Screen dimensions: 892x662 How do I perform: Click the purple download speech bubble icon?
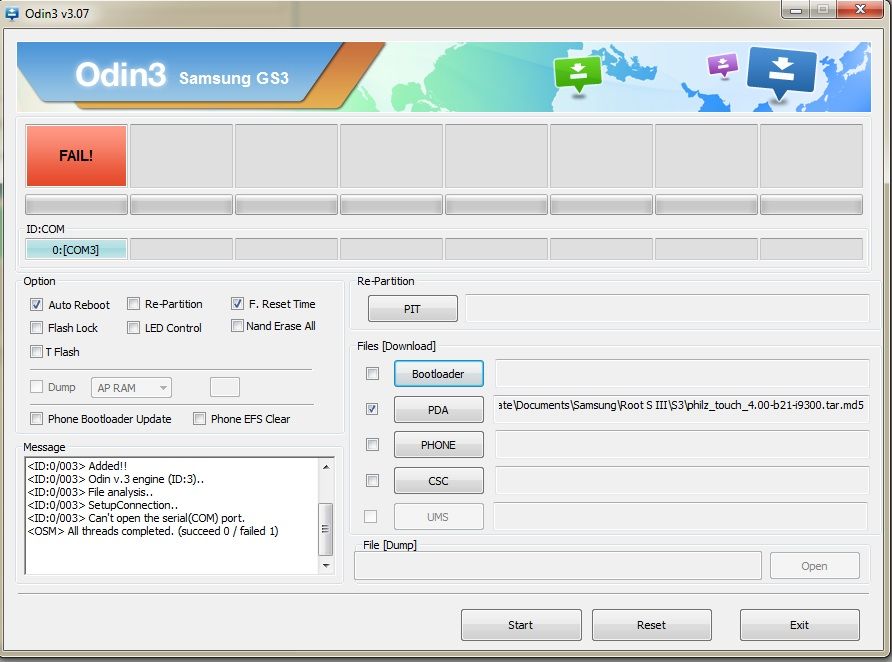[722, 66]
